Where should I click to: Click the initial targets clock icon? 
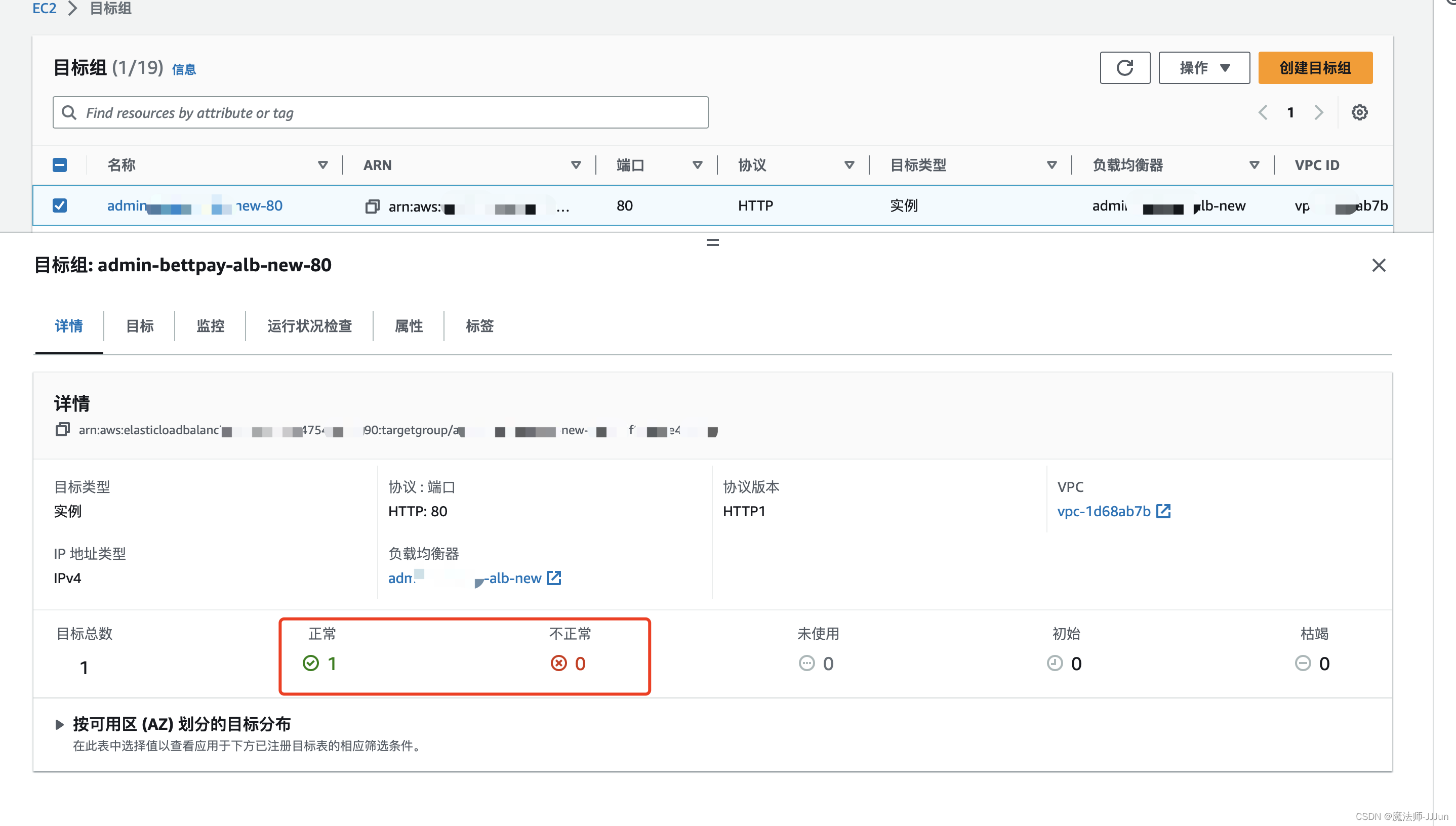pos(1054,663)
